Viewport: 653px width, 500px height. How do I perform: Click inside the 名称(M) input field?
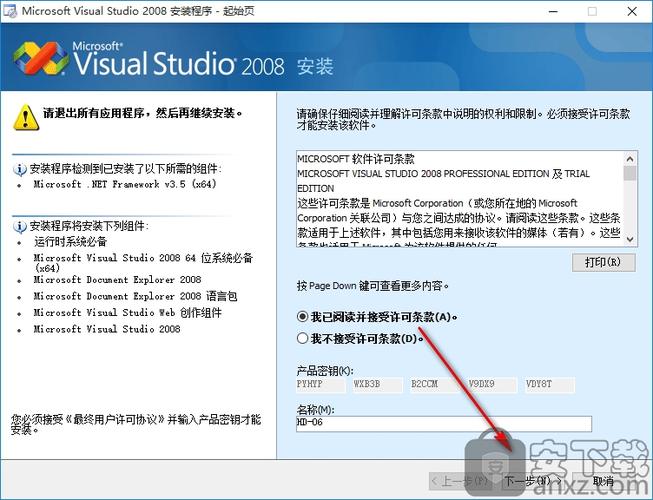444,423
